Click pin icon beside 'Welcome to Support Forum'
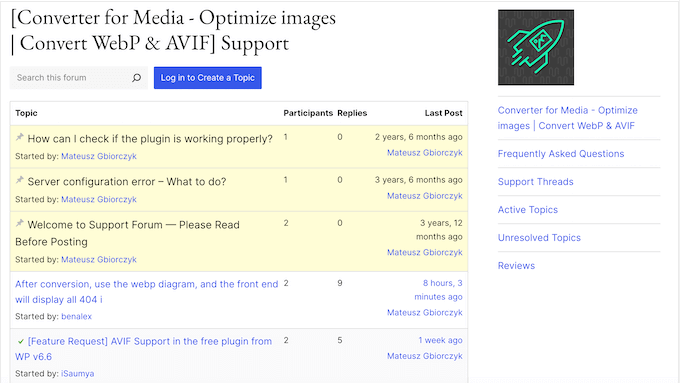Viewport: 680px width, 383px height. pyautogui.click(x=20, y=223)
